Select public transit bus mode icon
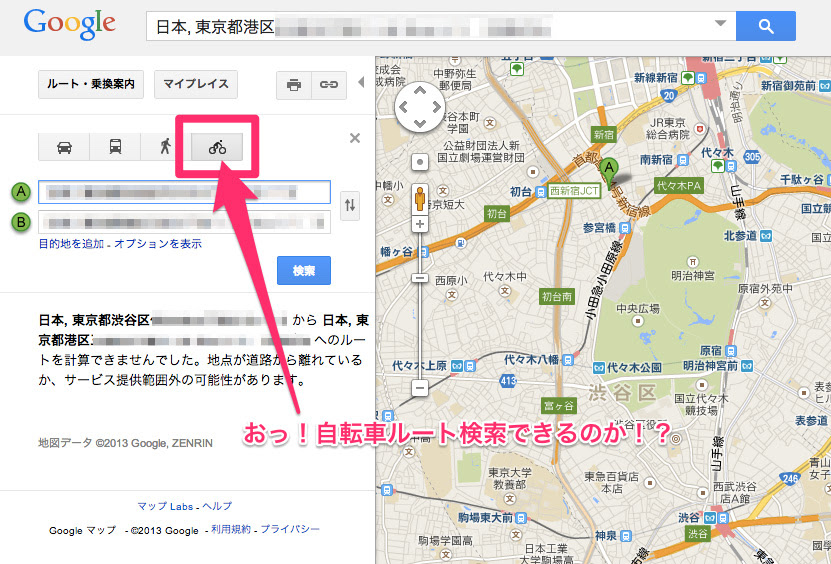This screenshot has height=564, width=831. click(115, 147)
